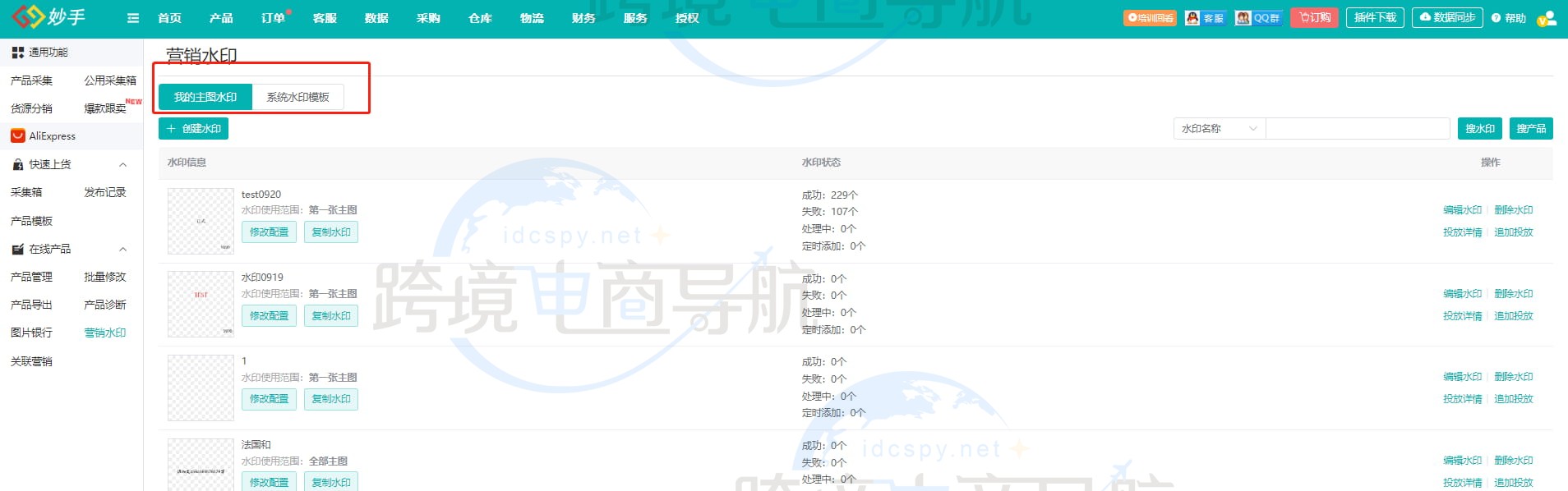Open the 培训回看 training replay icon
The width and height of the screenshot is (1568, 491).
[1150, 18]
